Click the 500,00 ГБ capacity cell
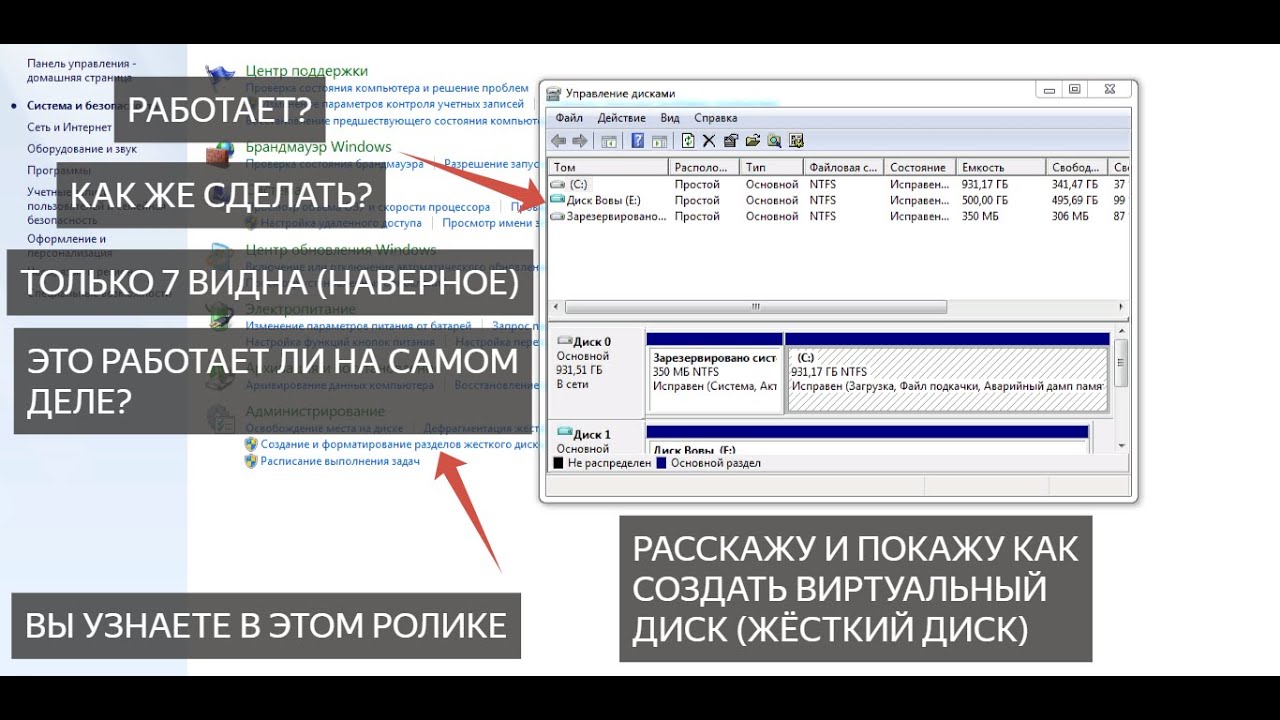This screenshot has width=1280, height=720. coord(985,200)
